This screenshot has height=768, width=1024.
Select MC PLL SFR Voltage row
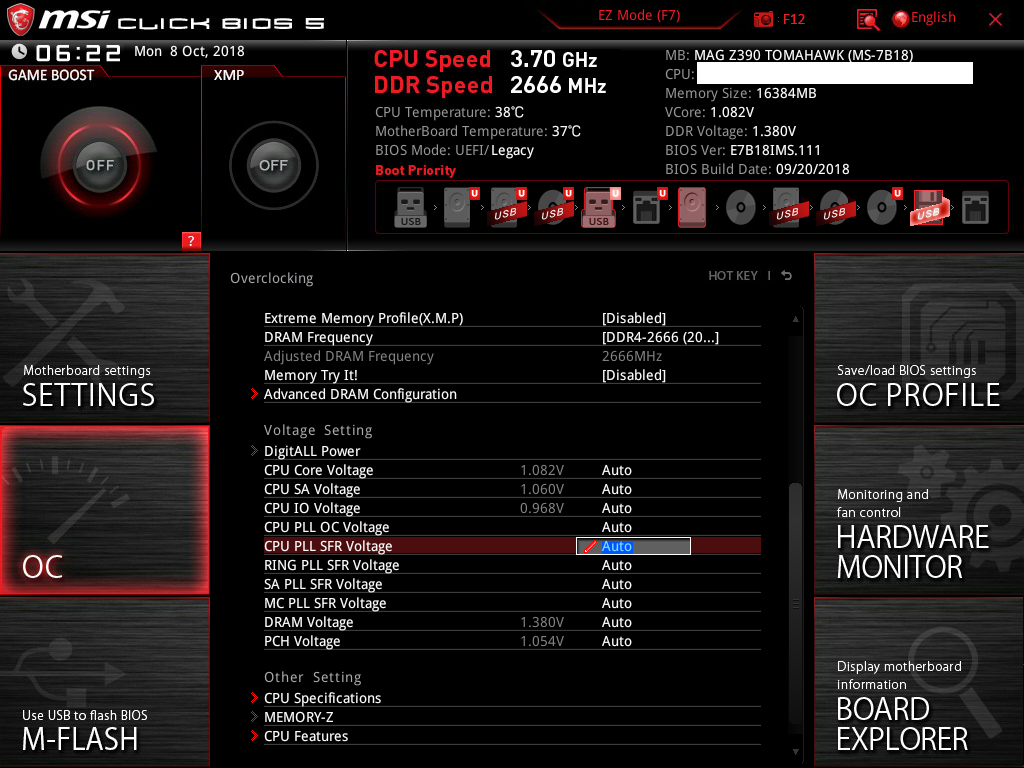512,603
